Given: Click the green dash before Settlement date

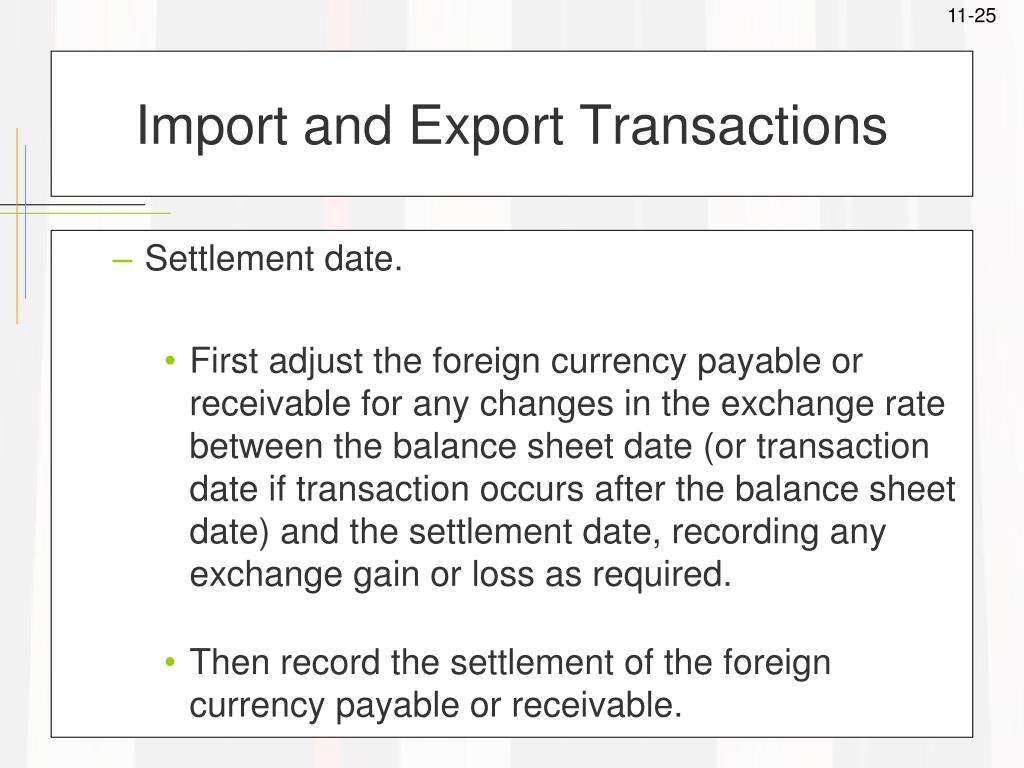Looking at the screenshot, I should pyautogui.click(x=122, y=261).
